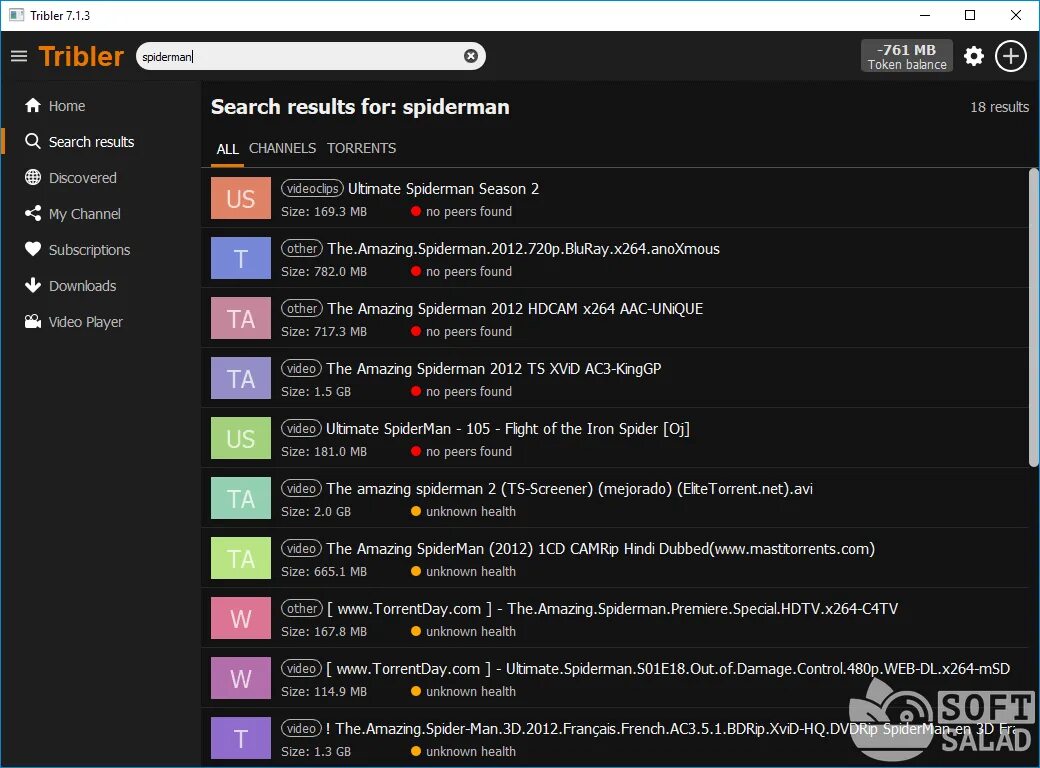
Task: Click the 18 results counter
Action: point(999,107)
